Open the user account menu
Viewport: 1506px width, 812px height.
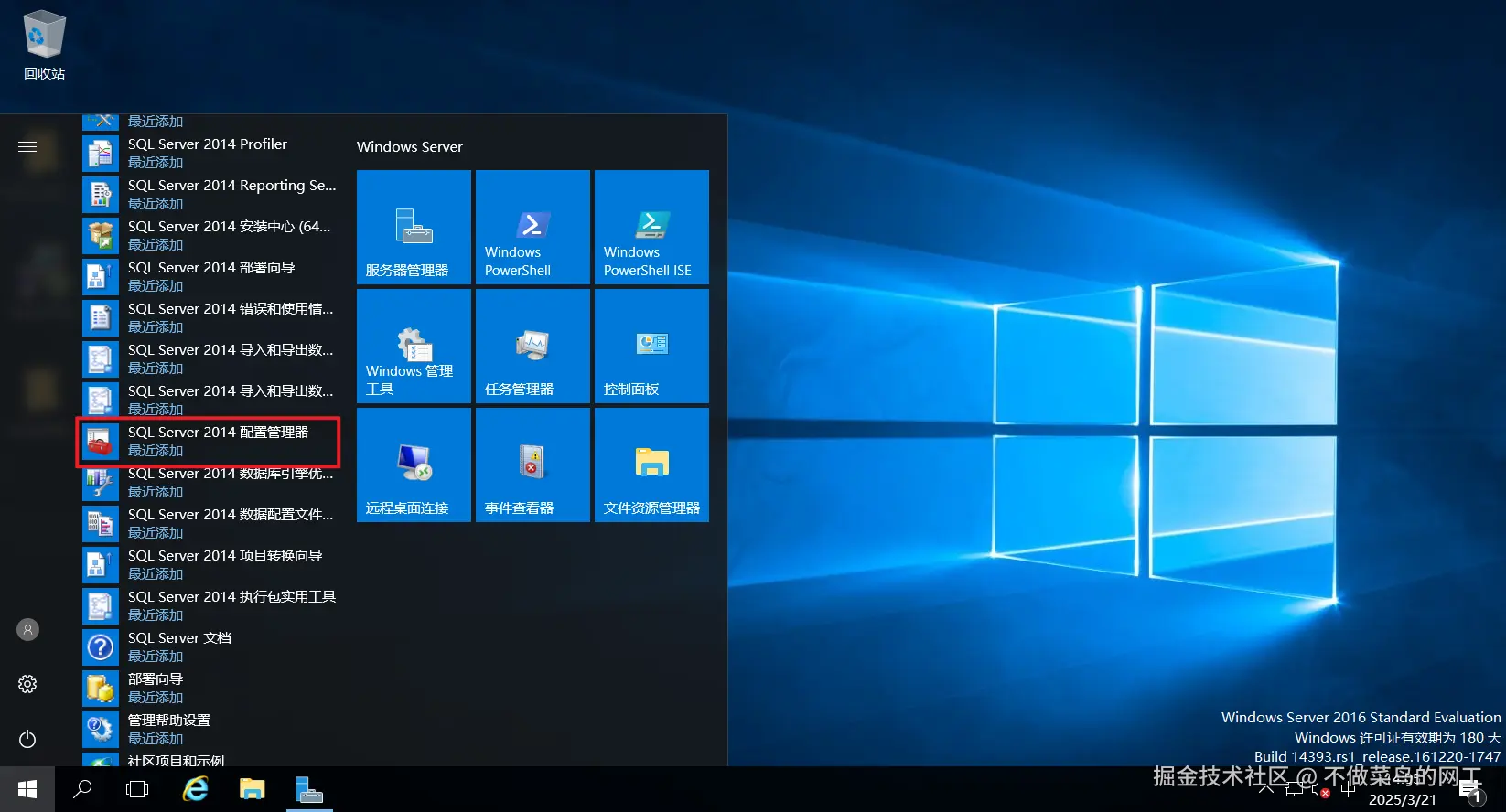coord(27,629)
